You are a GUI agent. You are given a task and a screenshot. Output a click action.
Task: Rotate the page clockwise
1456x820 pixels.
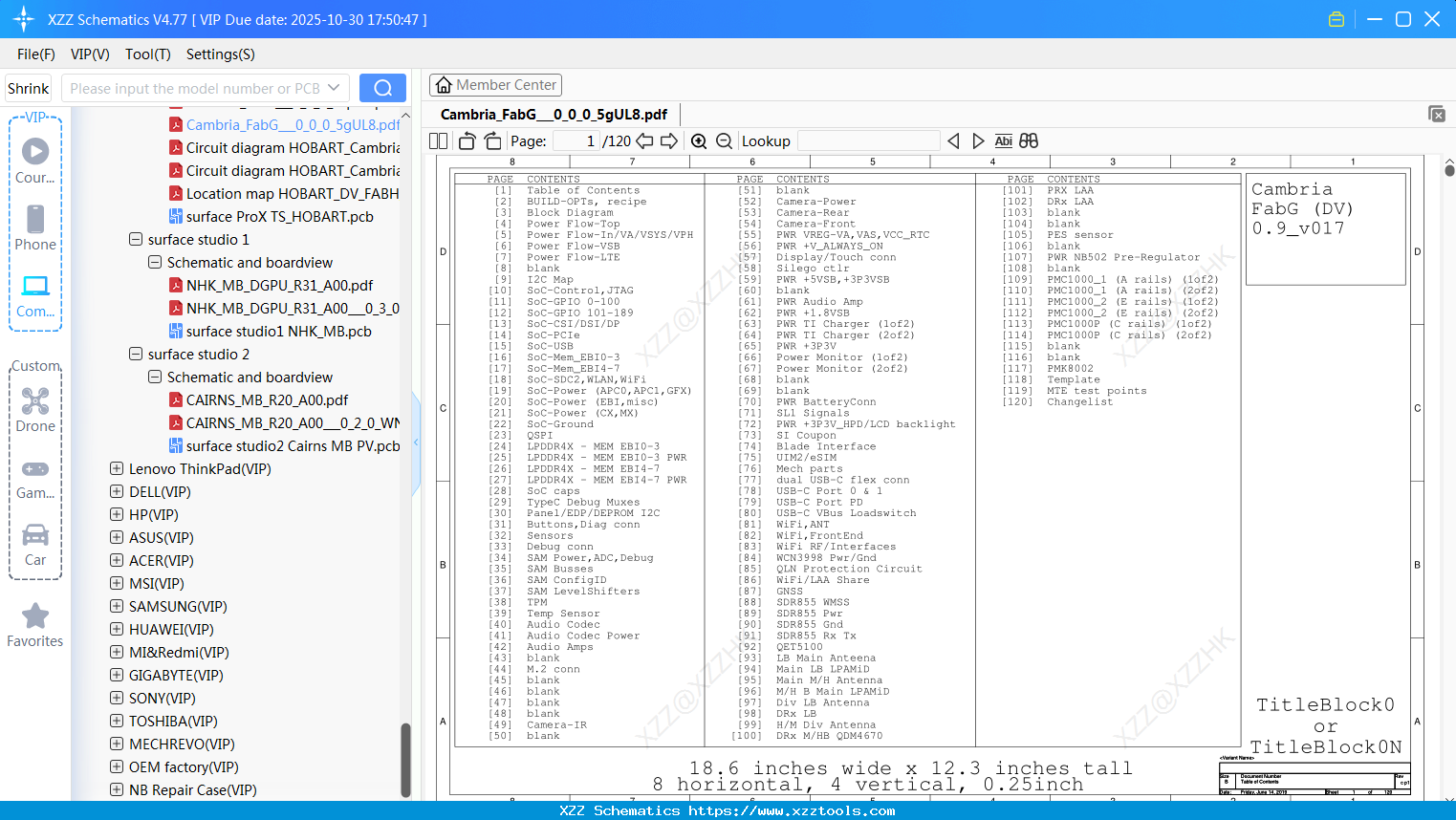492,140
